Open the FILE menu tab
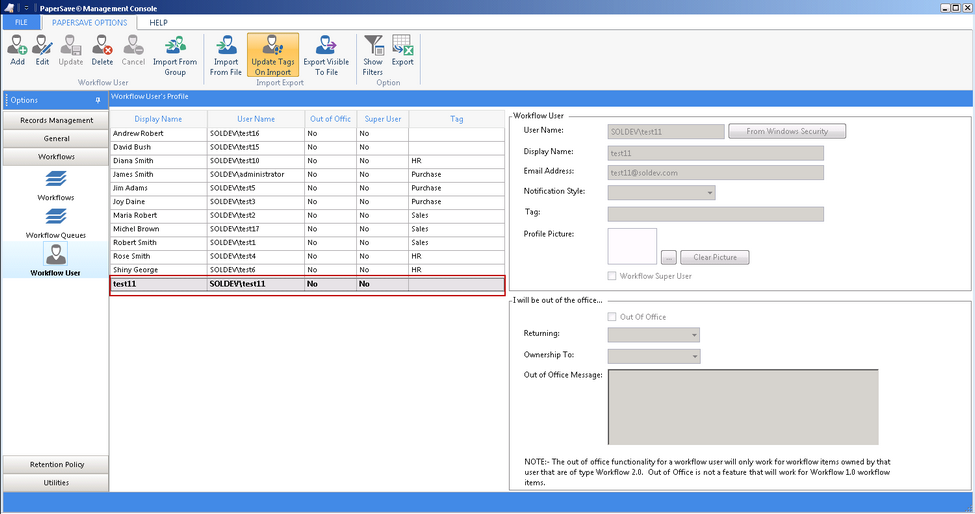Image resolution: width=975 pixels, height=514 pixels. (x=21, y=22)
